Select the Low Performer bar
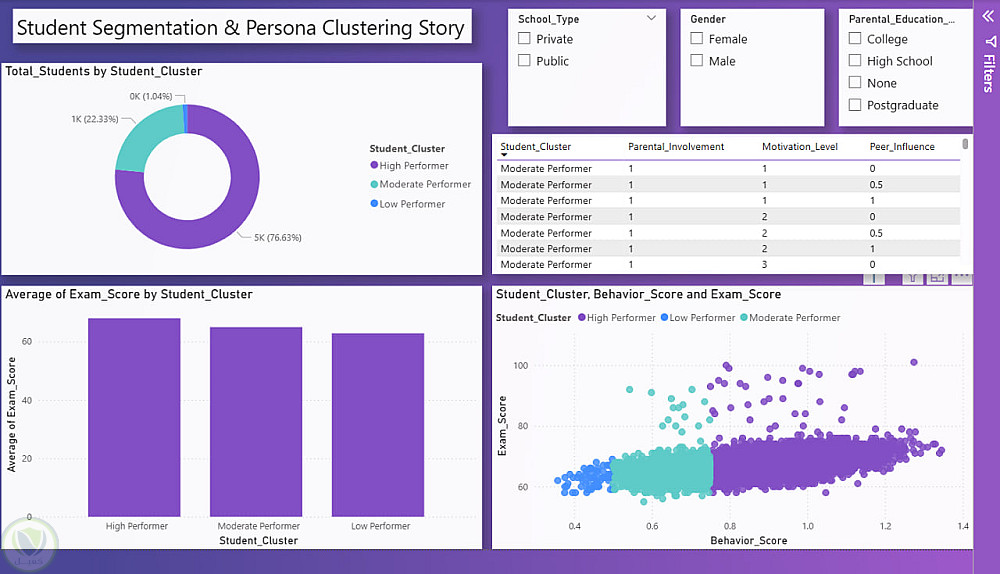This screenshot has width=1000, height=574. (x=378, y=425)
